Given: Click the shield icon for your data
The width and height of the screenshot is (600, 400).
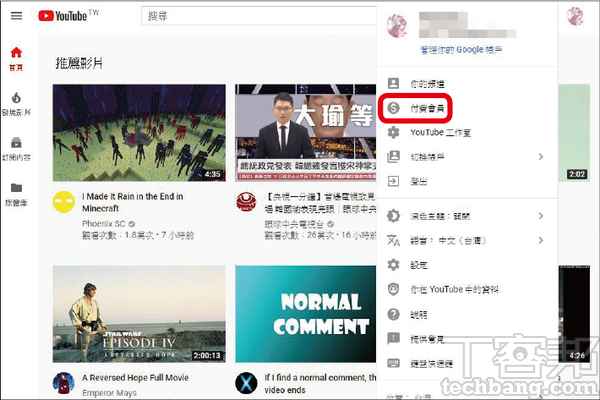Looking at the screenshot, I should 393,289.
